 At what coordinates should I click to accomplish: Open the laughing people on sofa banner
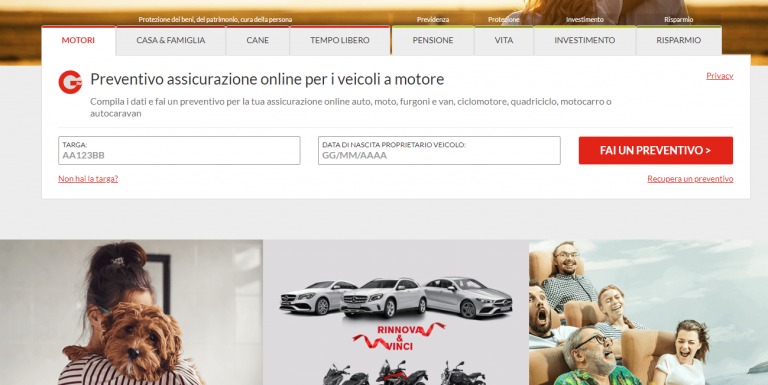(x=648, y=313)
